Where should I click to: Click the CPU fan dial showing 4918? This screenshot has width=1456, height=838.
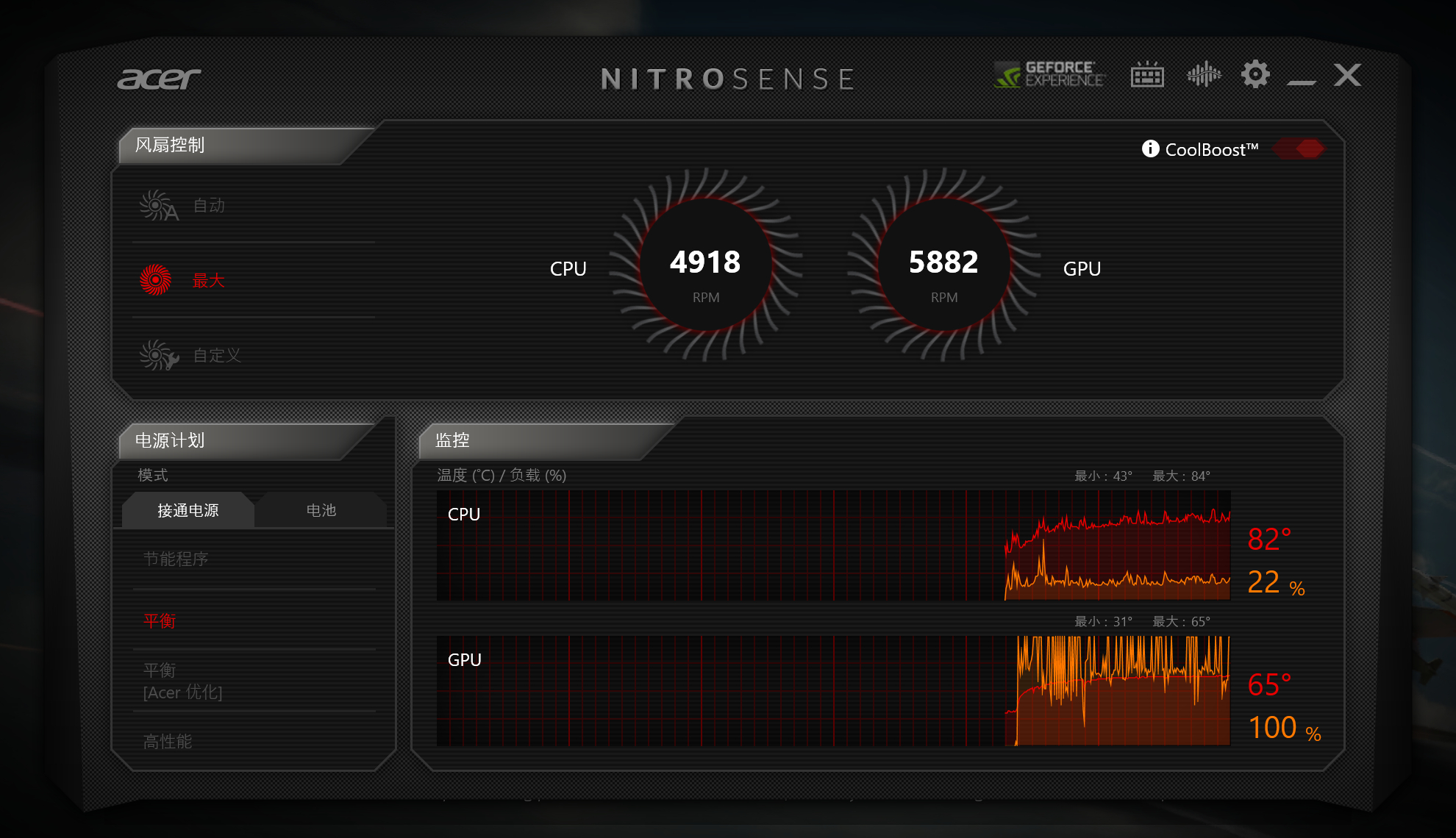click(705, 265)
